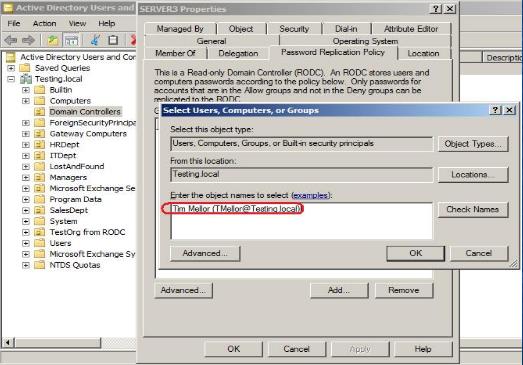This screenshot has width=523, height=365.
Task: Click the HRDept OU folder icon
Action: pos(40,145)
